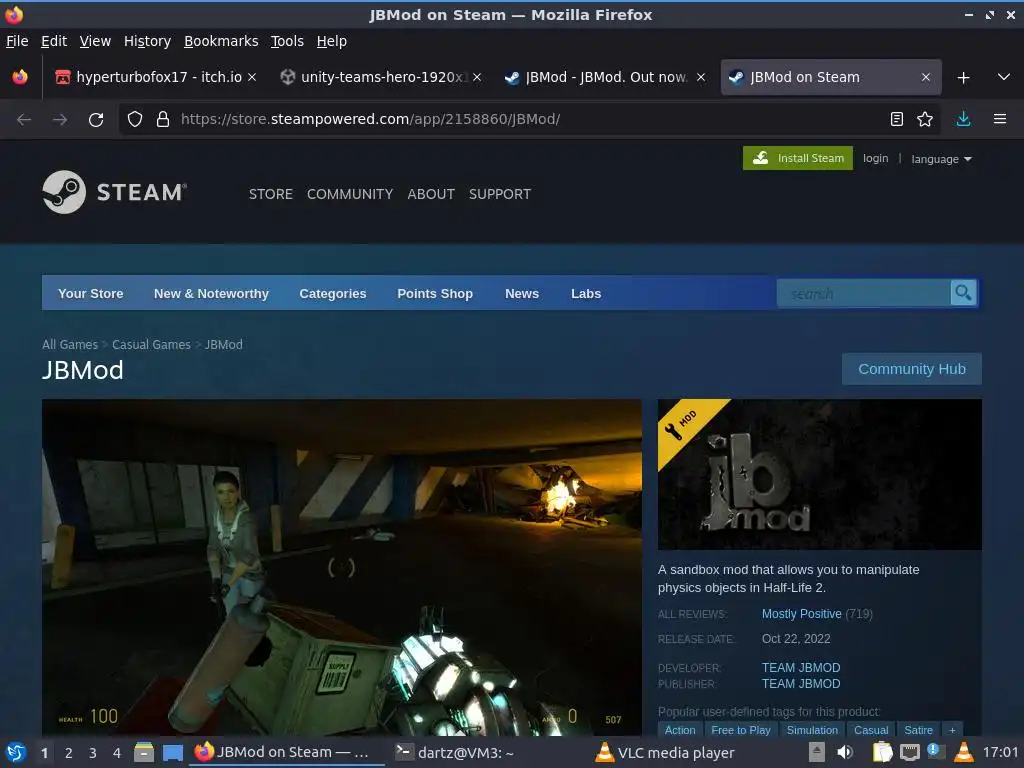Expand tags with plus button

952,730
